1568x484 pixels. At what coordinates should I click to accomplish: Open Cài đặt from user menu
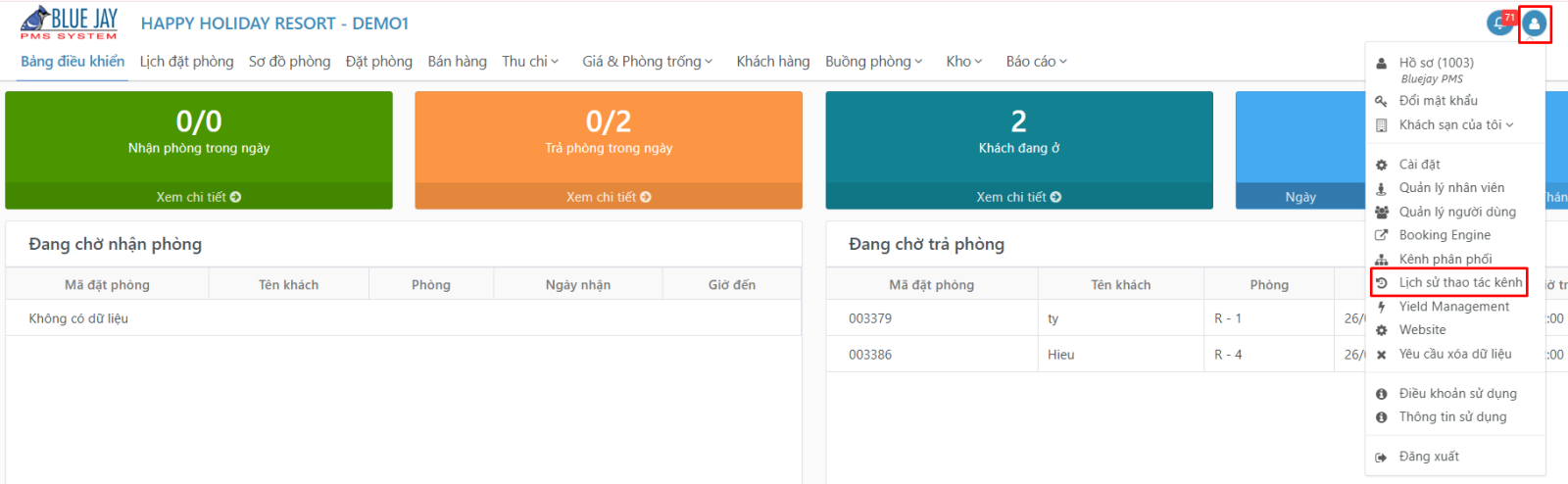[1419, 165]
